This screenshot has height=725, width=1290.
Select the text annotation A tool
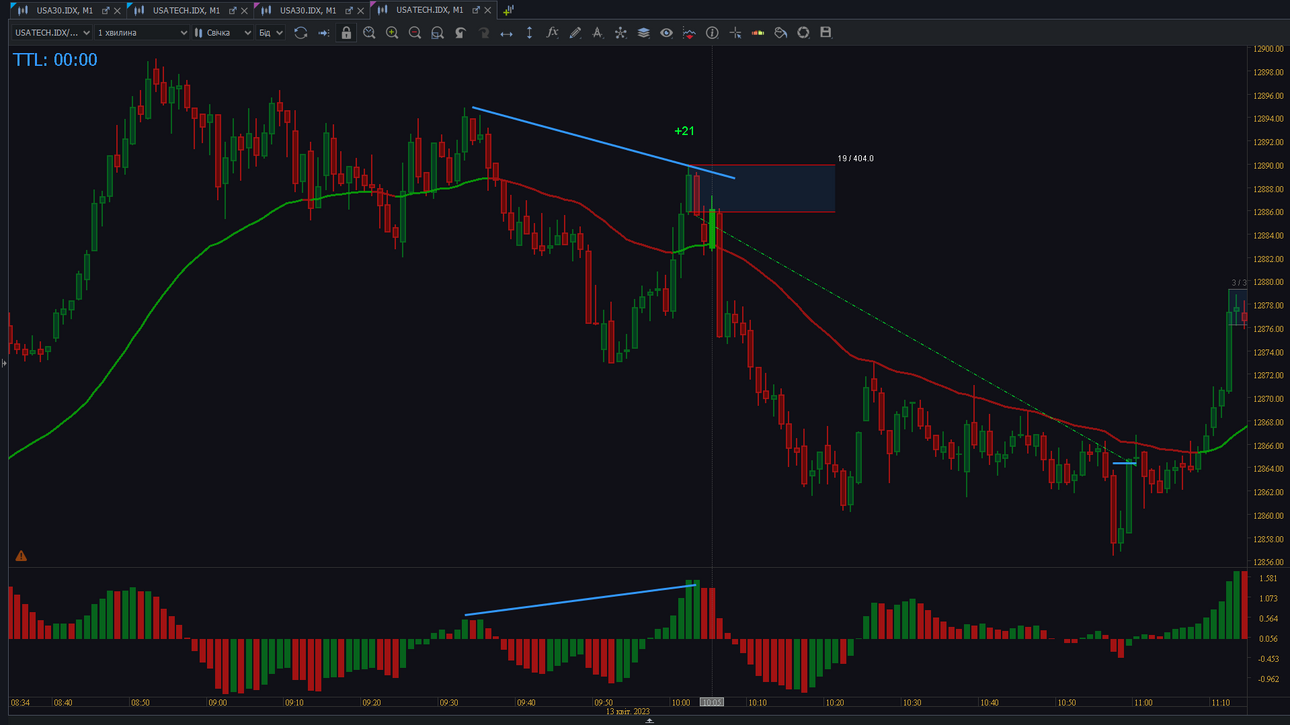[597, 33]
